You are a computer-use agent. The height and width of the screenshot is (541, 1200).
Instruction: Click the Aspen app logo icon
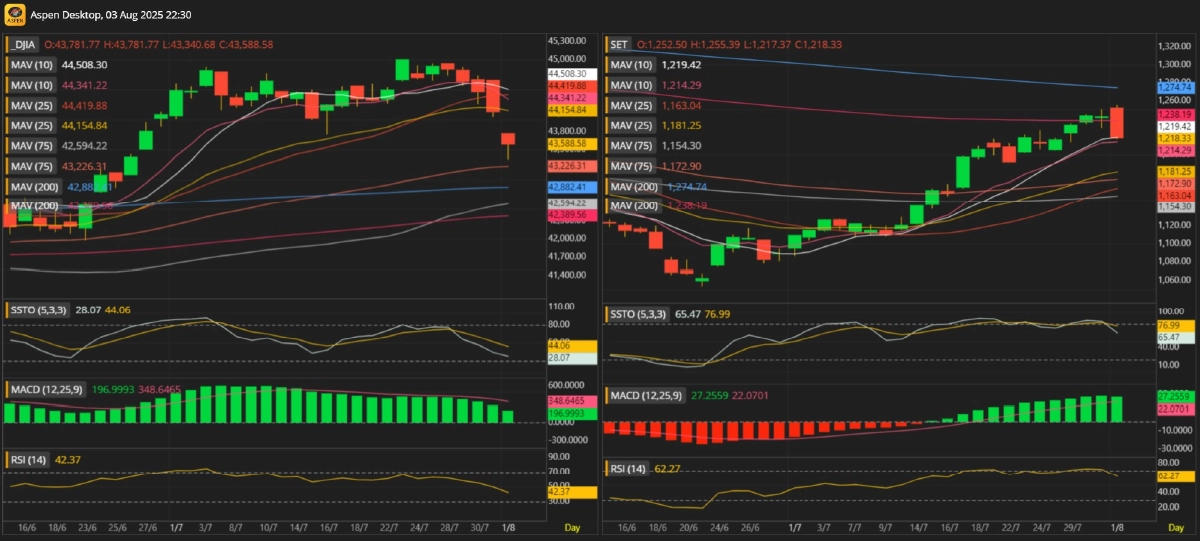(14, 16)
